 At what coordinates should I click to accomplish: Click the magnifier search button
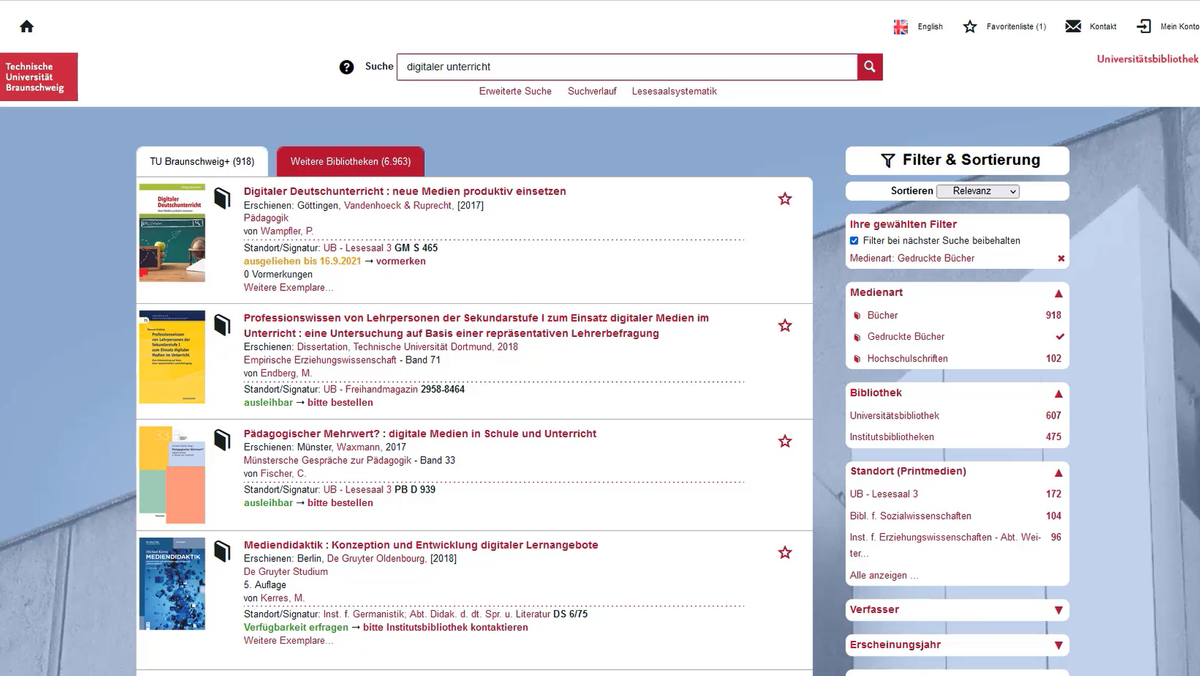pos(870,67)
